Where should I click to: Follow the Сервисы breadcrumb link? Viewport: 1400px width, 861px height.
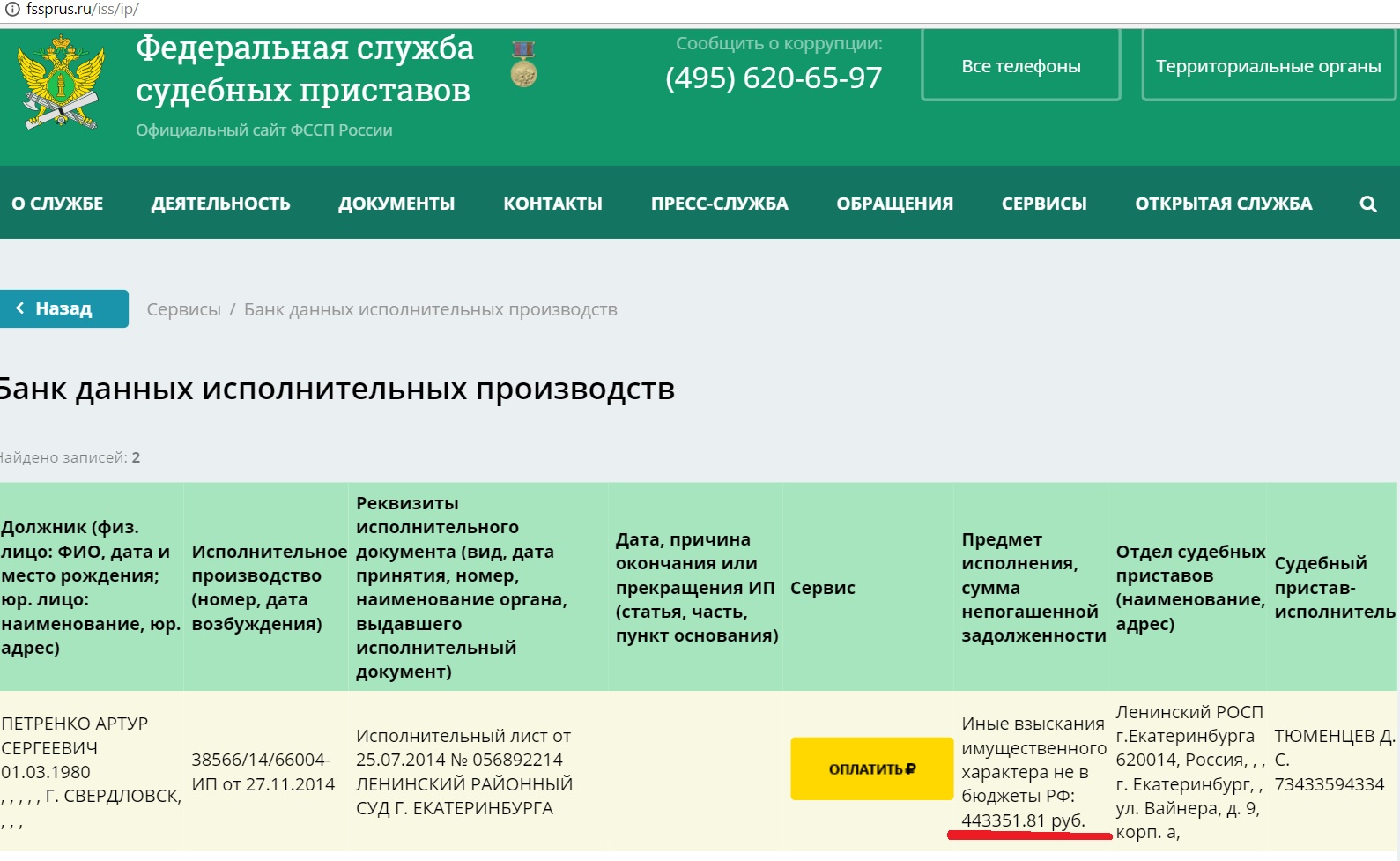(x=183, y=309)
